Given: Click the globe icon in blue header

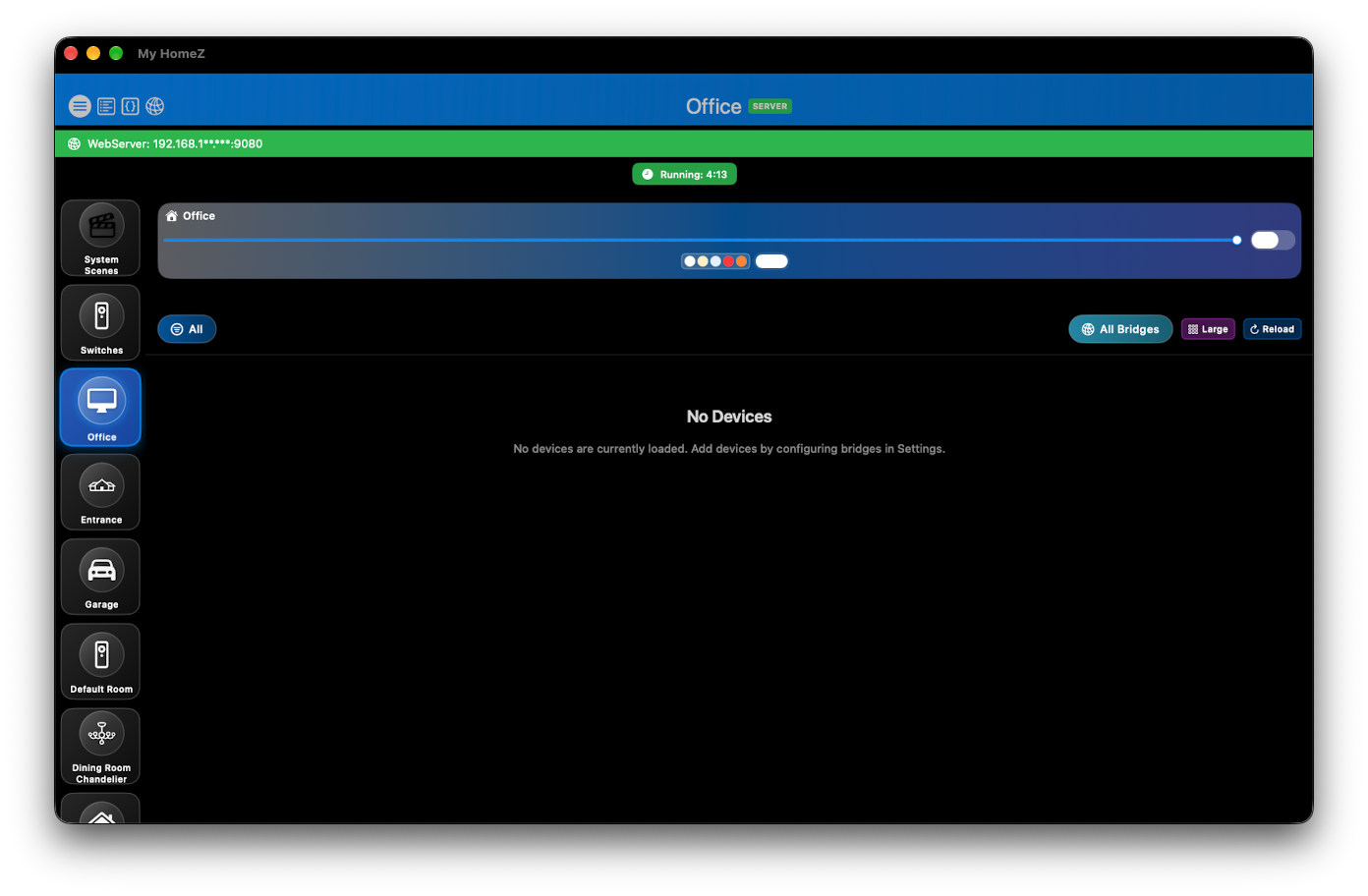Looking at the screenshot, I should tap(155, 106).
